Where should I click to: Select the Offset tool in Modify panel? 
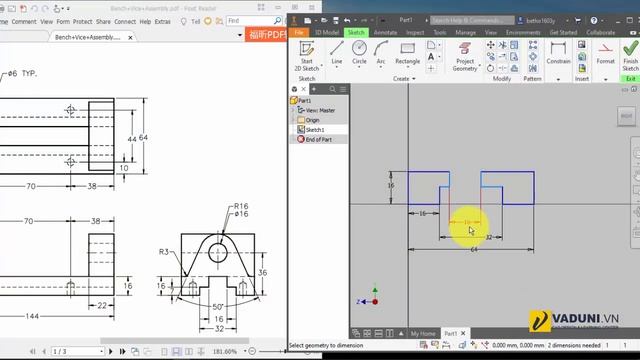(x=515, y=68)
